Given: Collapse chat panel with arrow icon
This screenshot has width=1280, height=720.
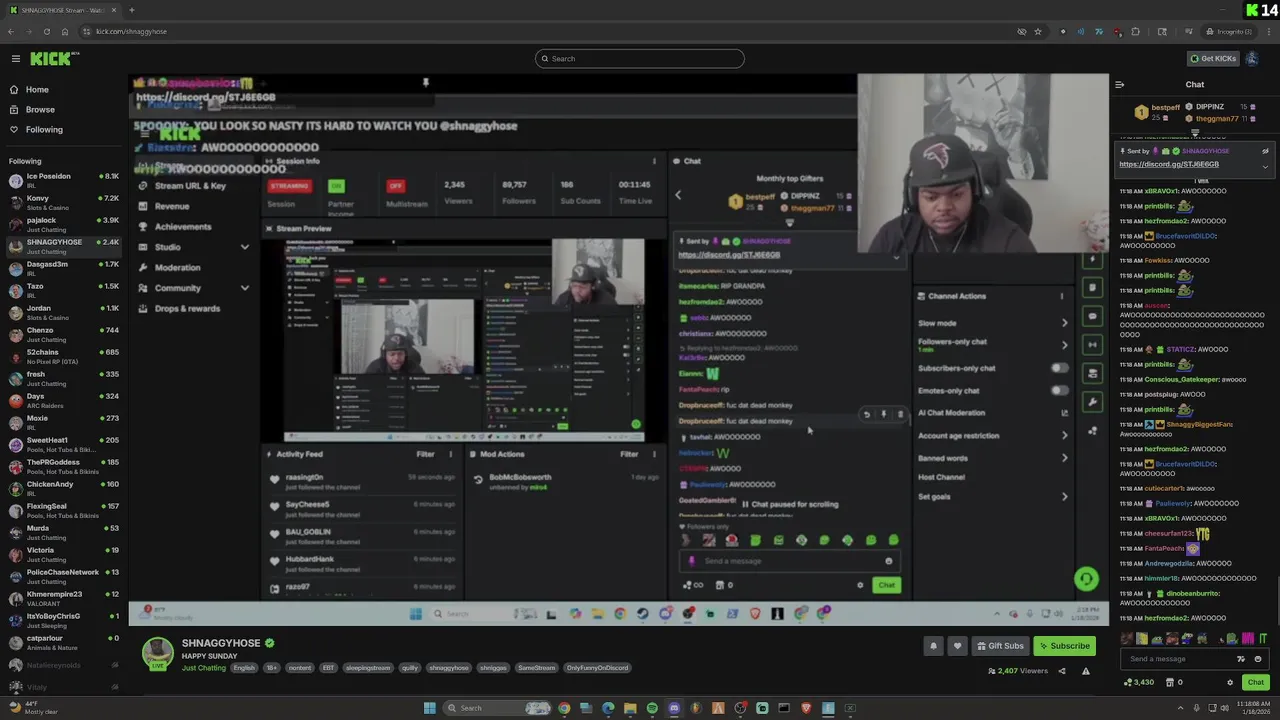Looking at the screenshot, I should tap(1120, 85).
